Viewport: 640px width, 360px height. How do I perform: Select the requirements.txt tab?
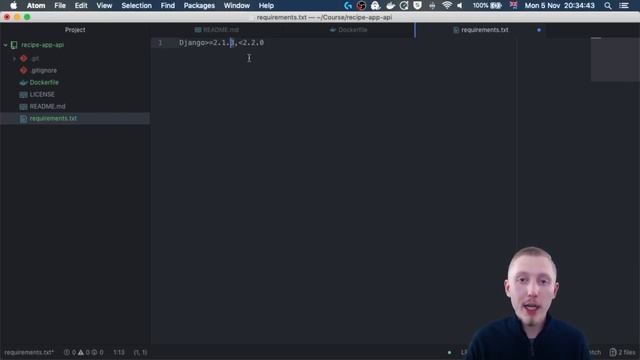(x=481, y=30)
